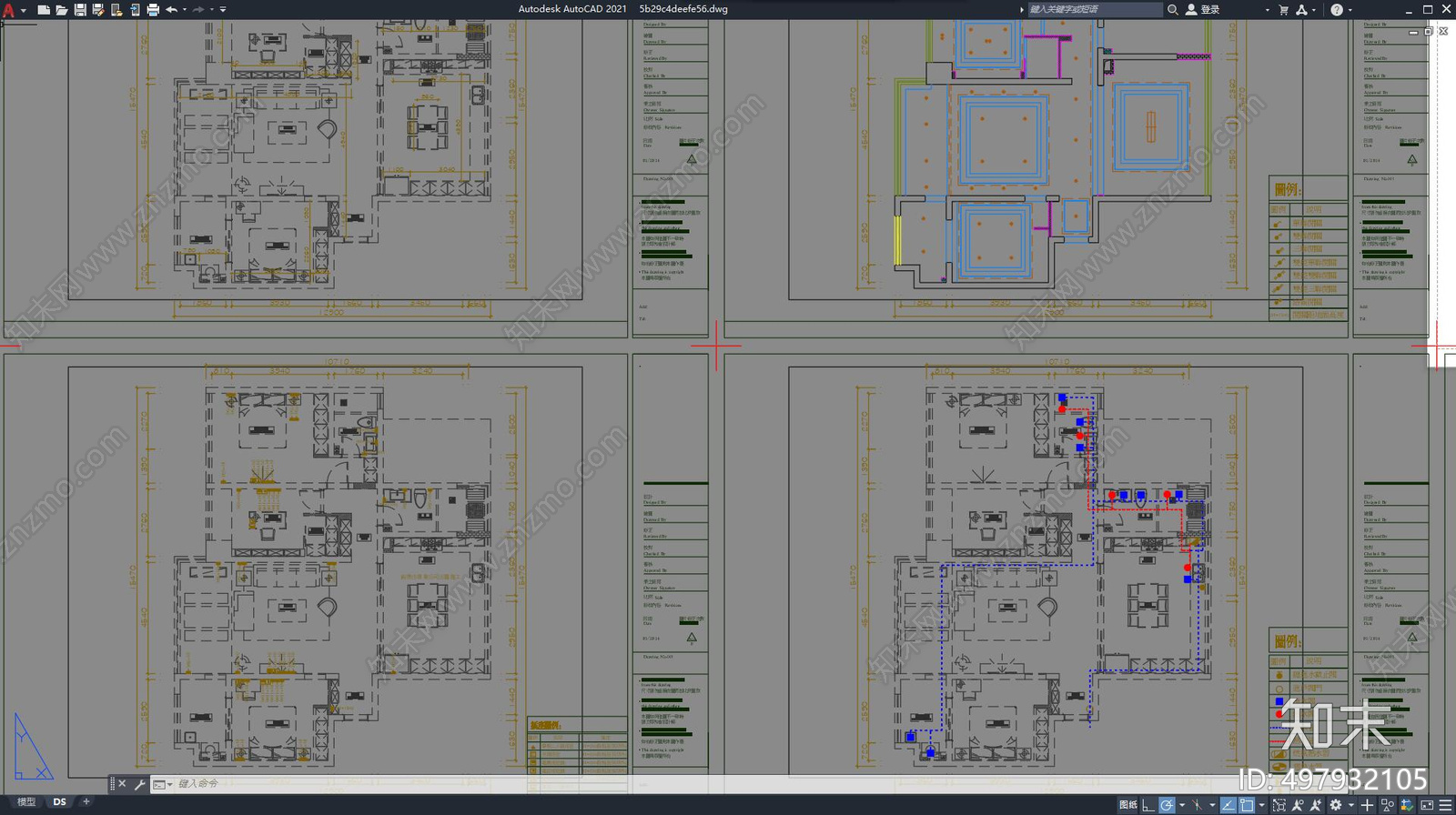Screen dimensions: 1456x815
Task: Toggle Isometric Drafting in status bar
Action: [x=1198, y=805]
